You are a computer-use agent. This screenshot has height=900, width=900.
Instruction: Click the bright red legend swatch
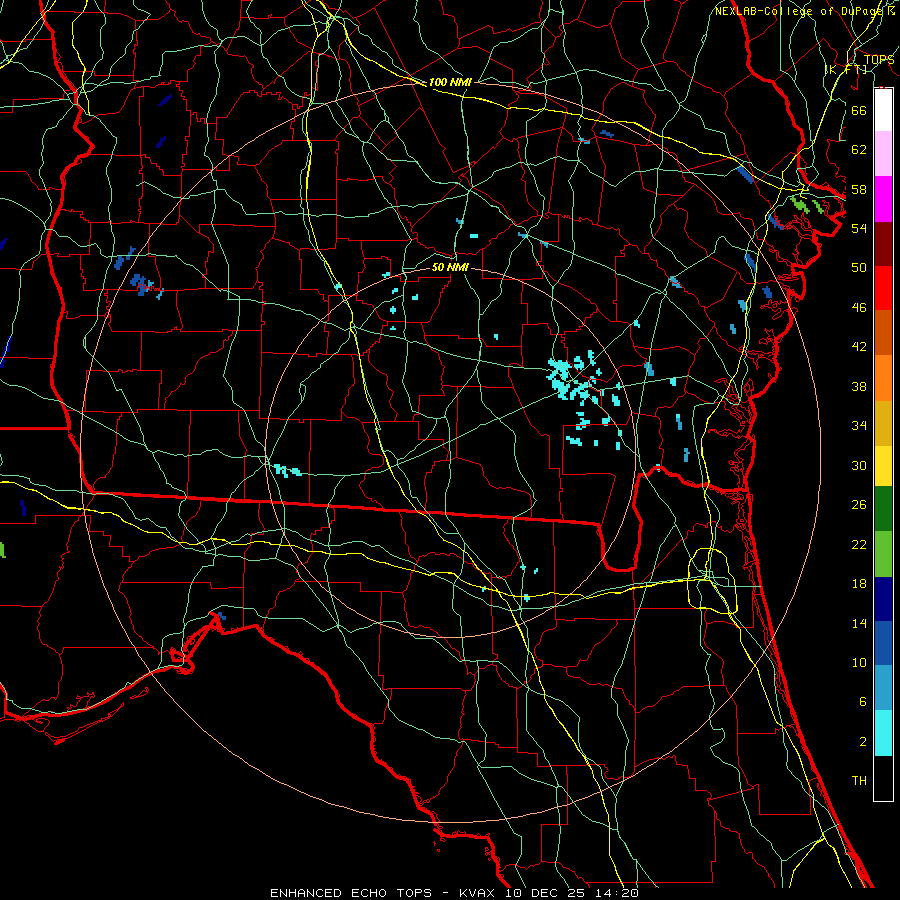tap(883, 288)
